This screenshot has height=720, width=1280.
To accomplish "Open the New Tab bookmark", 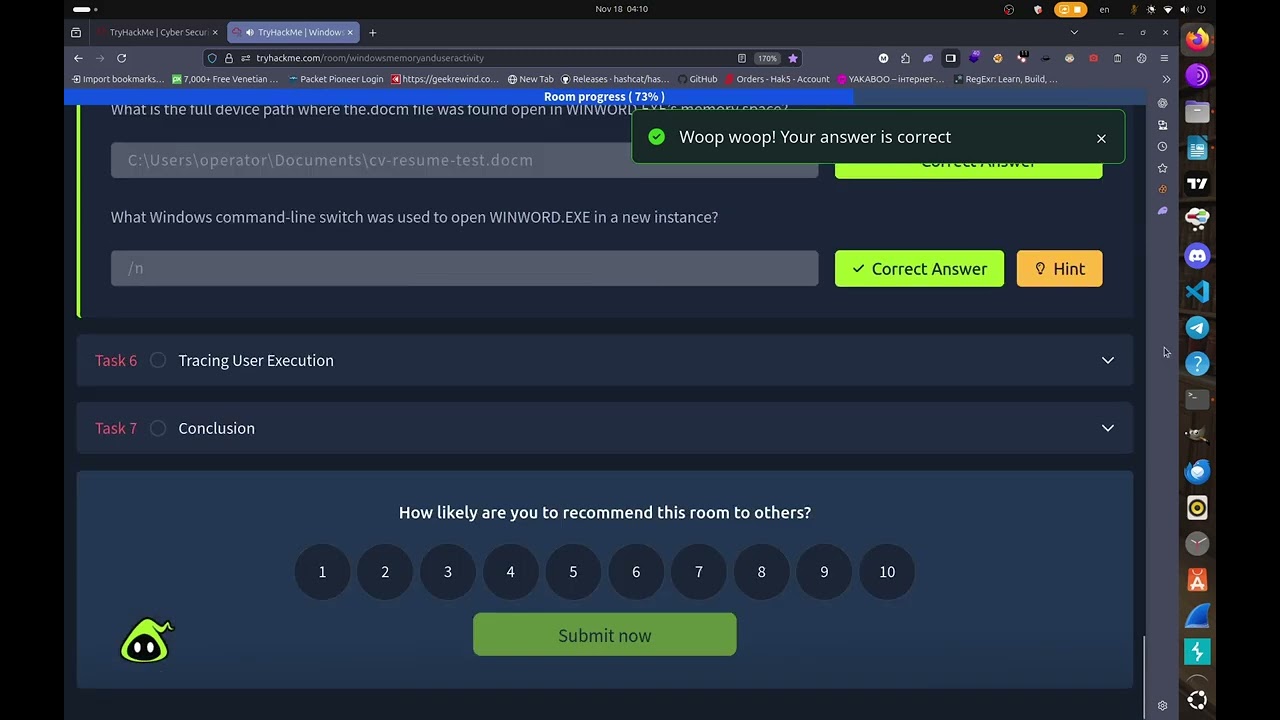I will click(x=530, y=79).
